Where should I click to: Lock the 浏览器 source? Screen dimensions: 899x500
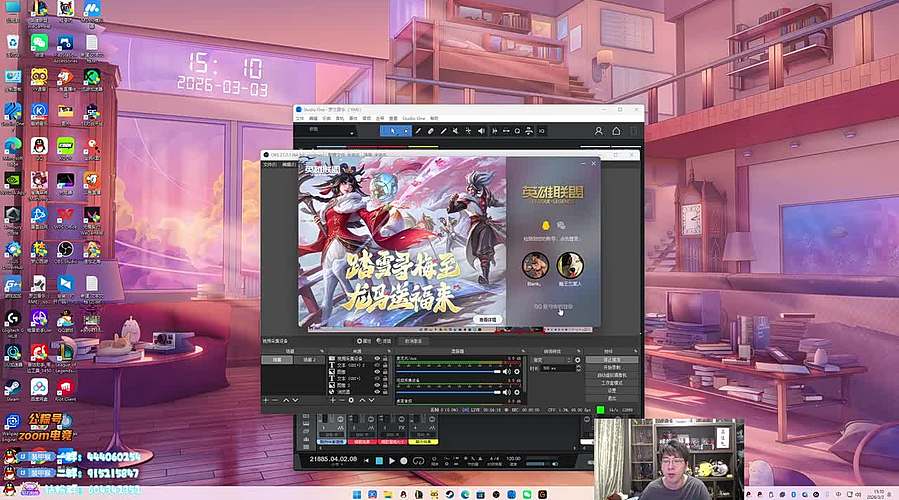tap(385, 392)
